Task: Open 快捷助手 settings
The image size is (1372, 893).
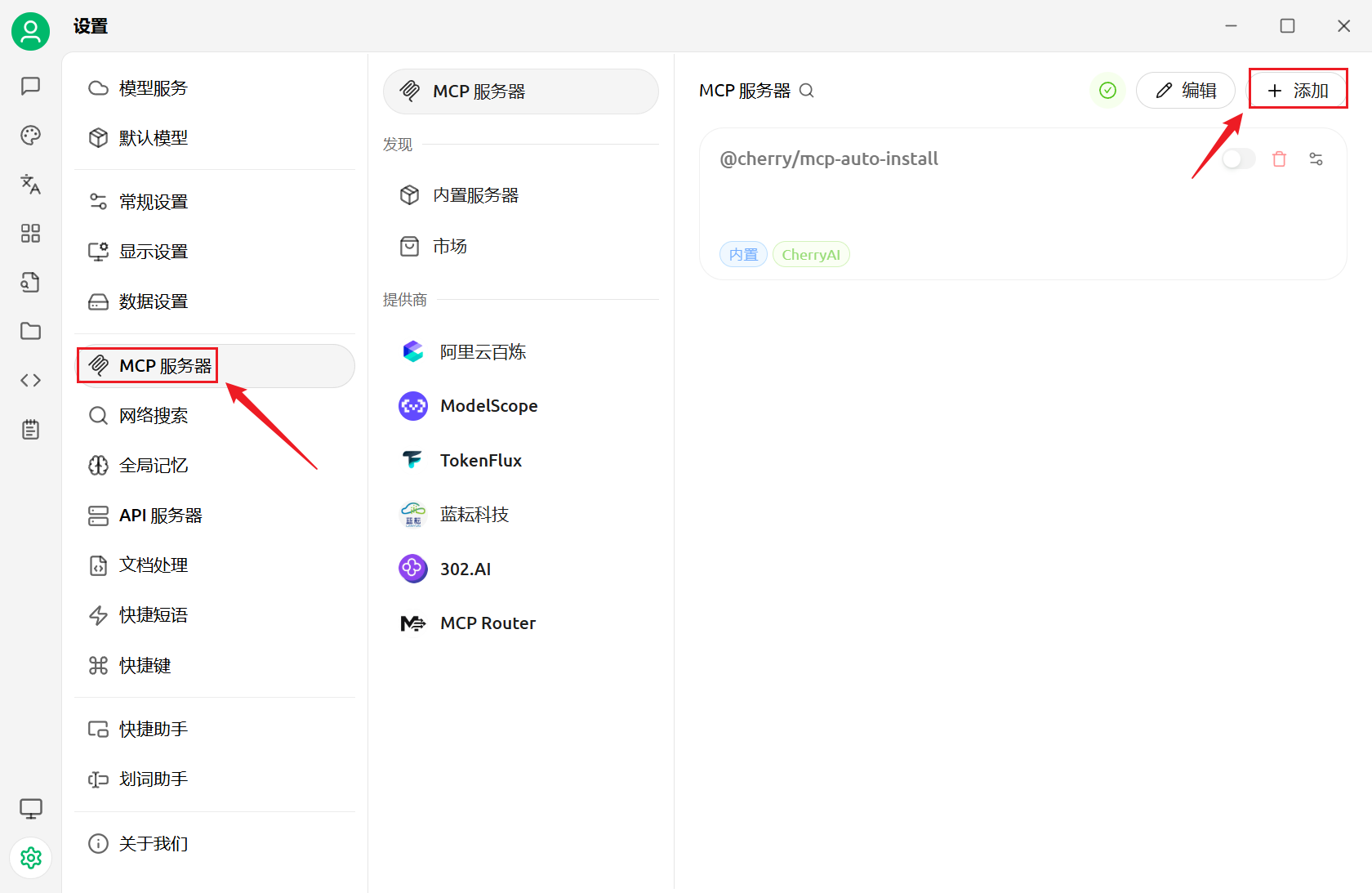Action: tap(215, 729)
